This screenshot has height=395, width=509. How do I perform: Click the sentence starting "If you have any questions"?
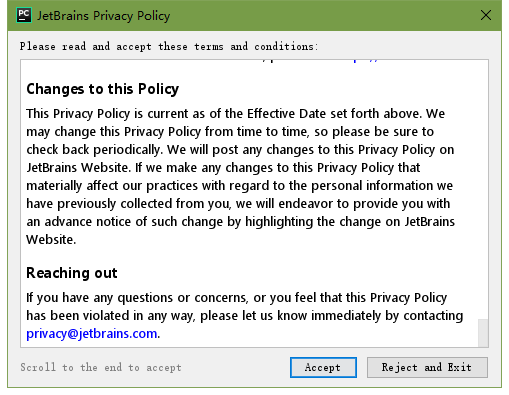245,315
